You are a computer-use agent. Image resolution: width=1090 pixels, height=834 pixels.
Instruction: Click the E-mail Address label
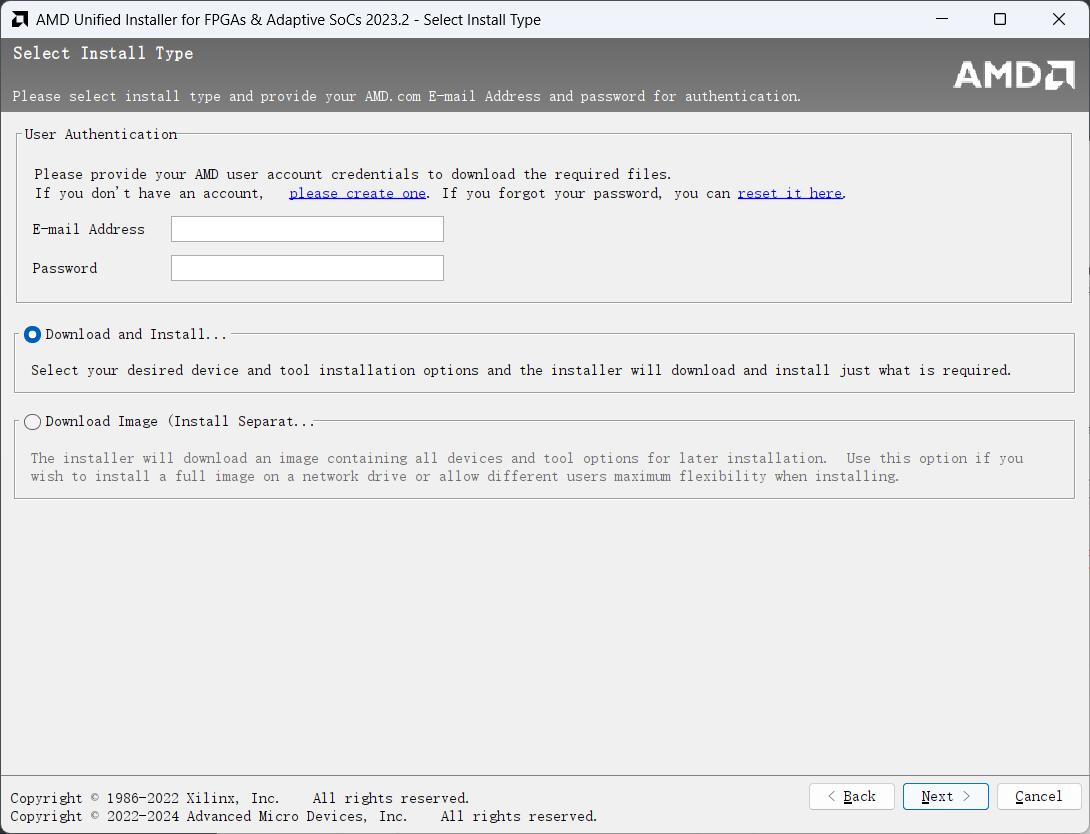88,229
